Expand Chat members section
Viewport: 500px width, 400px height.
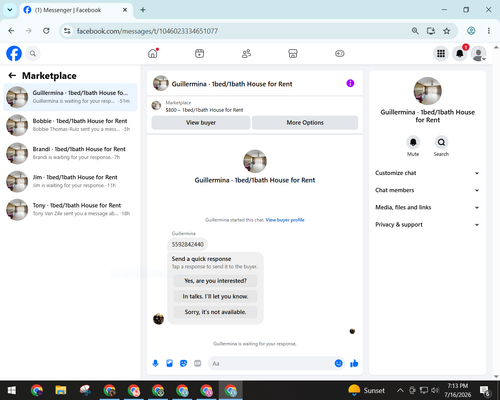click(x=427, y=190)
